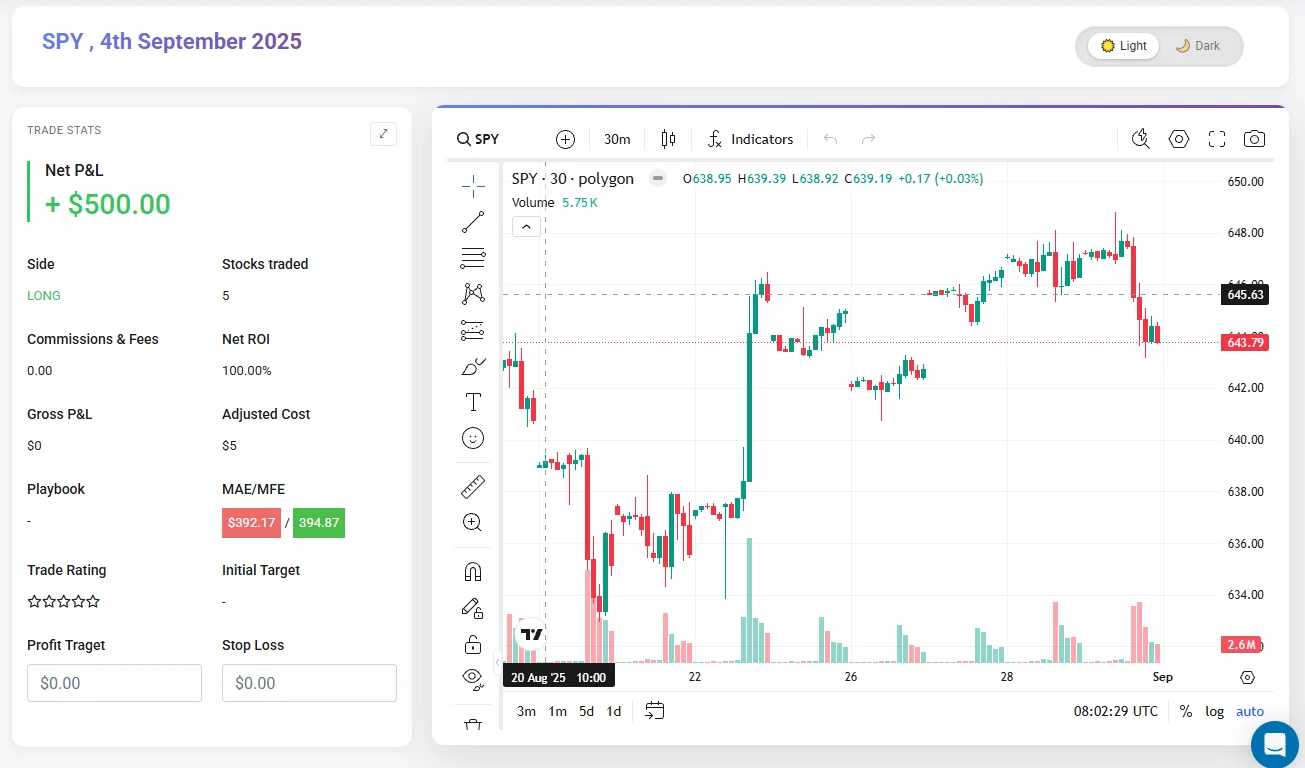Select the 5d time range
Viewport: 1305px width, 768px height.
point(586,711)
